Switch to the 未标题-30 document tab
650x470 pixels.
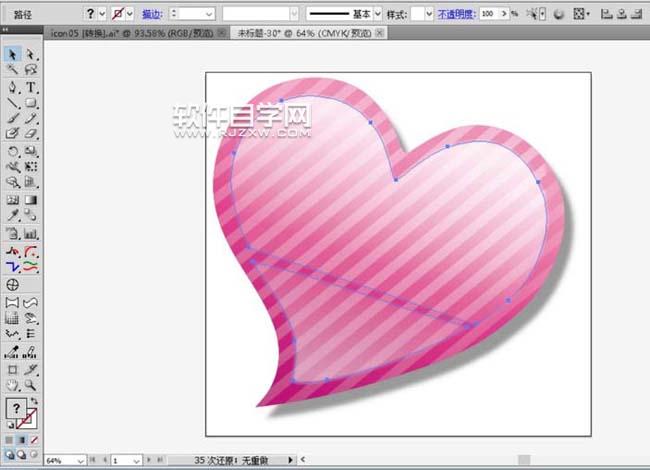pyautogui.click(x=290, y=33)
